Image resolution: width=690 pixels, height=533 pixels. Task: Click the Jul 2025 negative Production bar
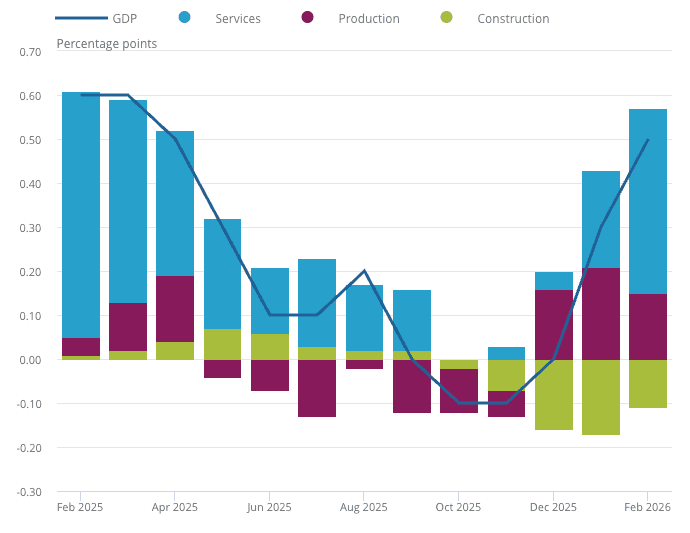317,388
